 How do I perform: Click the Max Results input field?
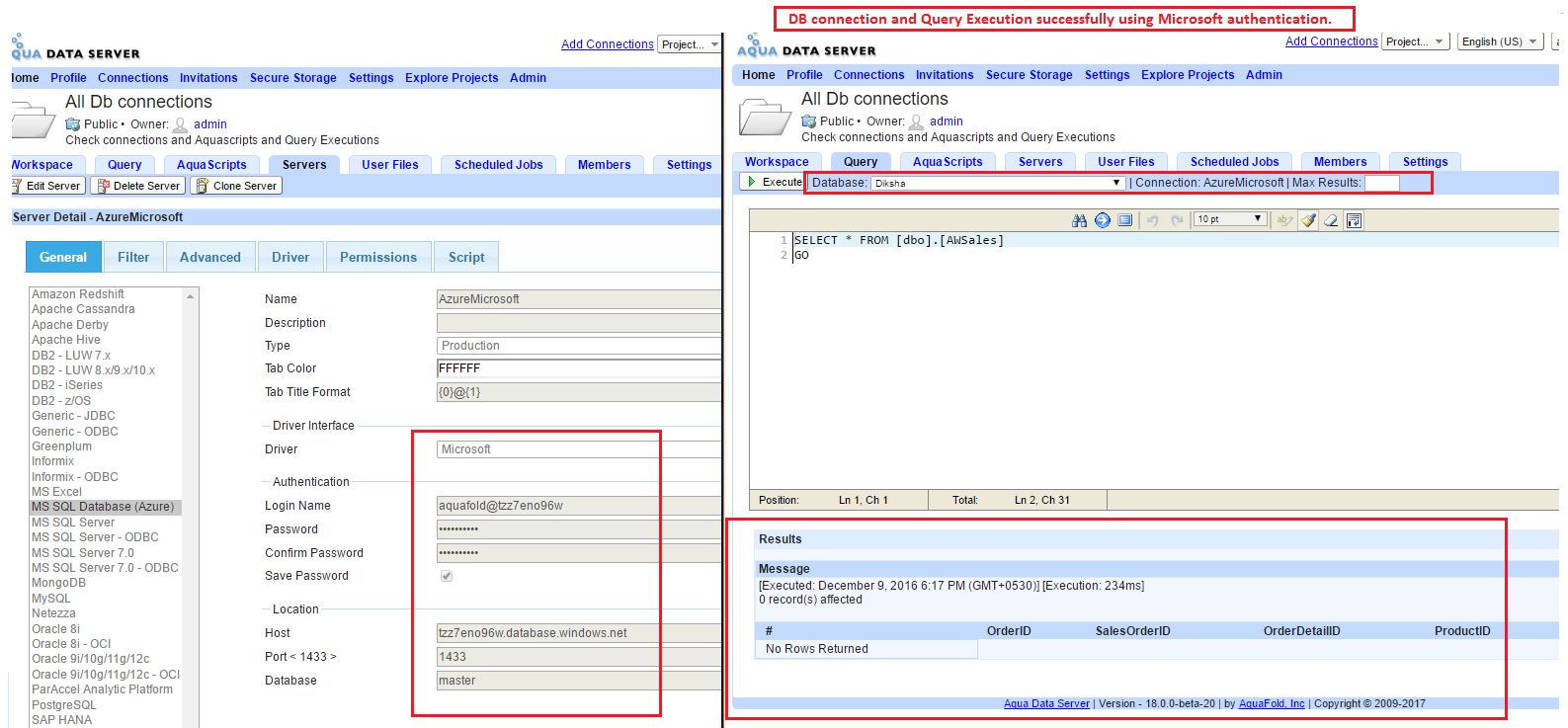(x=1382, y=183)
